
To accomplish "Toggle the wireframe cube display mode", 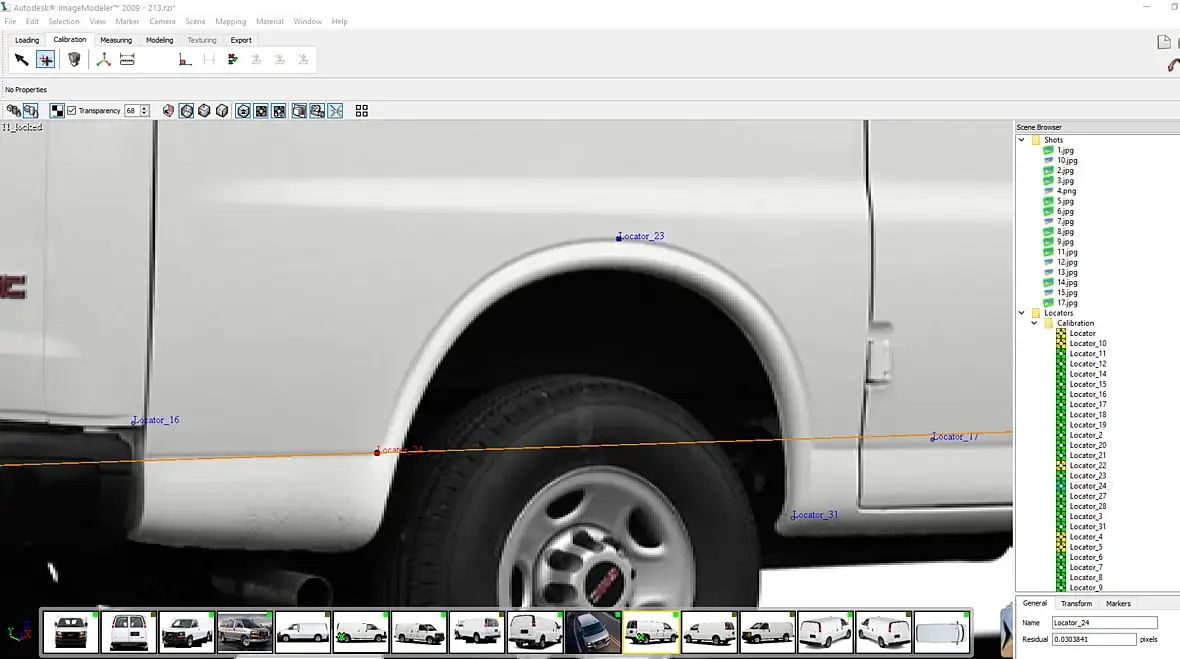I will pyautogui.click(x=187, y=111).
